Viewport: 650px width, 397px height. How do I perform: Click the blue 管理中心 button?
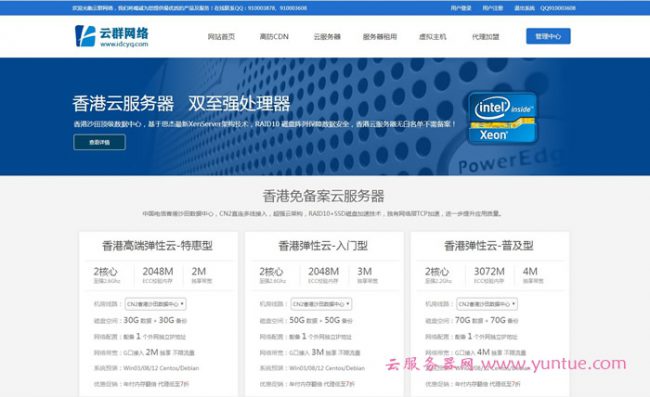pyautogui.click(x=548, y=36)
